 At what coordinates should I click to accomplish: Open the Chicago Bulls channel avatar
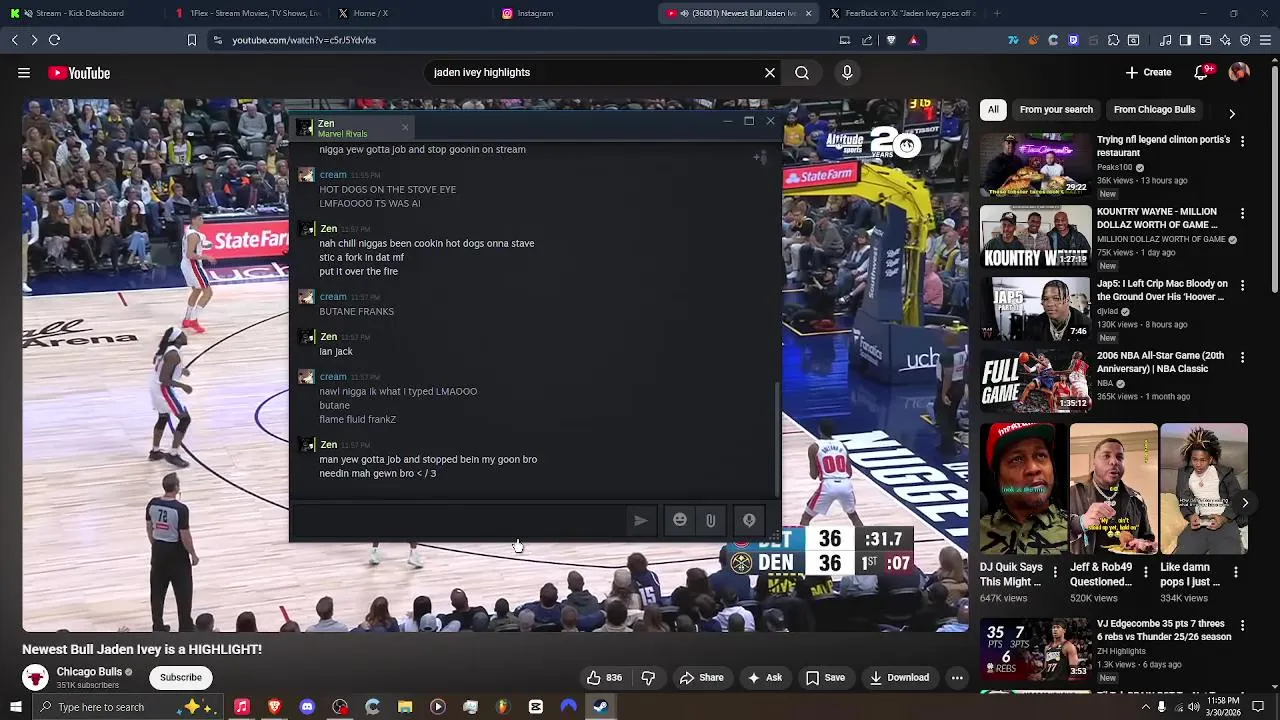[35, 678]
